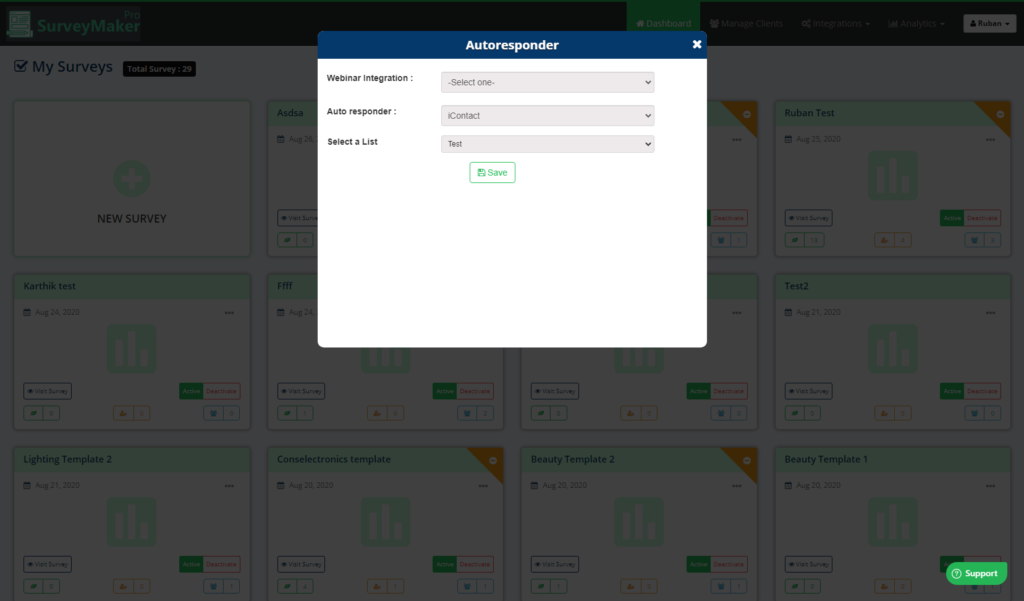
Task: Open Manage Clients in the top navigation
Action: (746, 24)
